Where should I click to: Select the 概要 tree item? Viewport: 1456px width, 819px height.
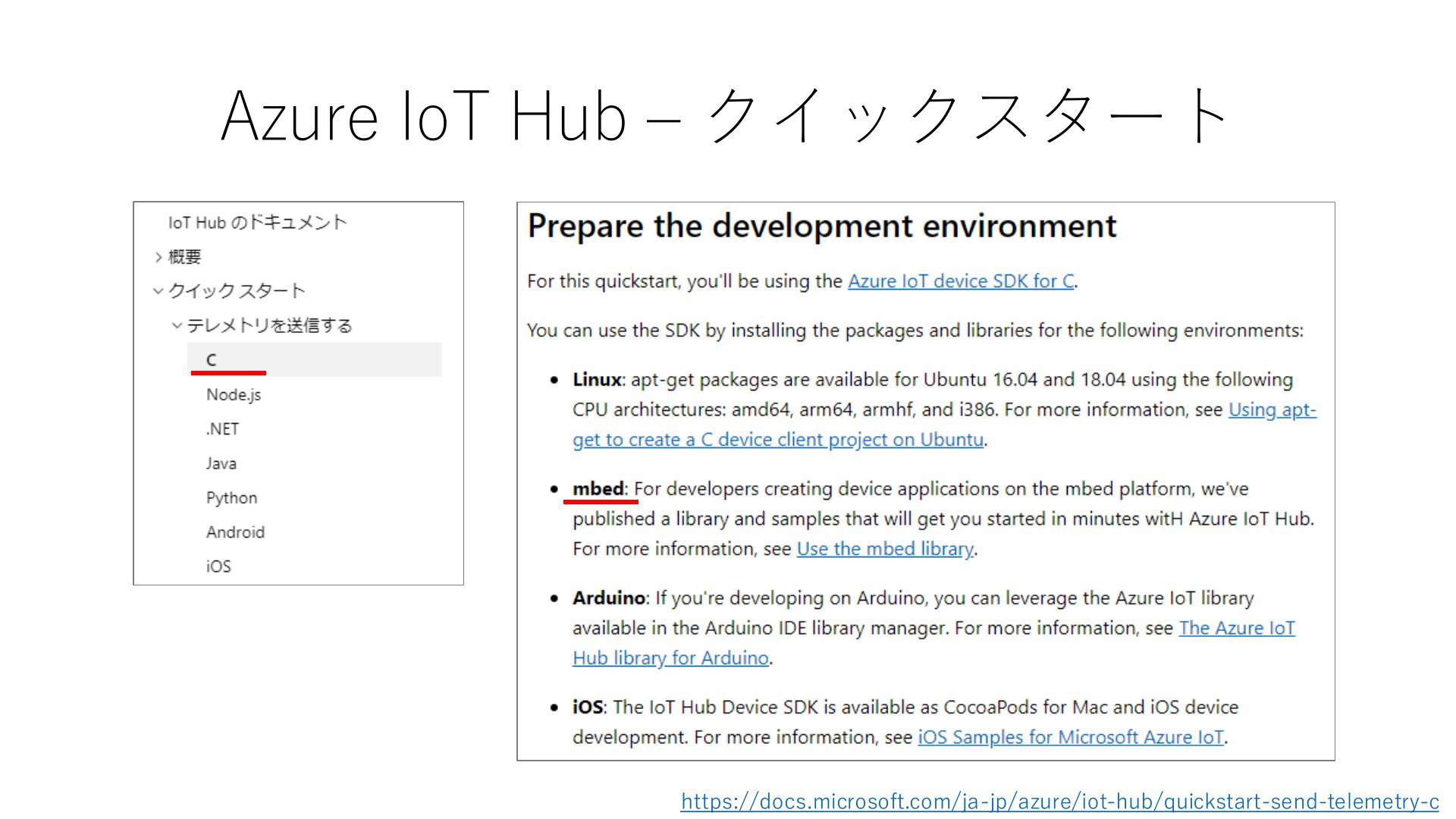click(x=184, y=257)
